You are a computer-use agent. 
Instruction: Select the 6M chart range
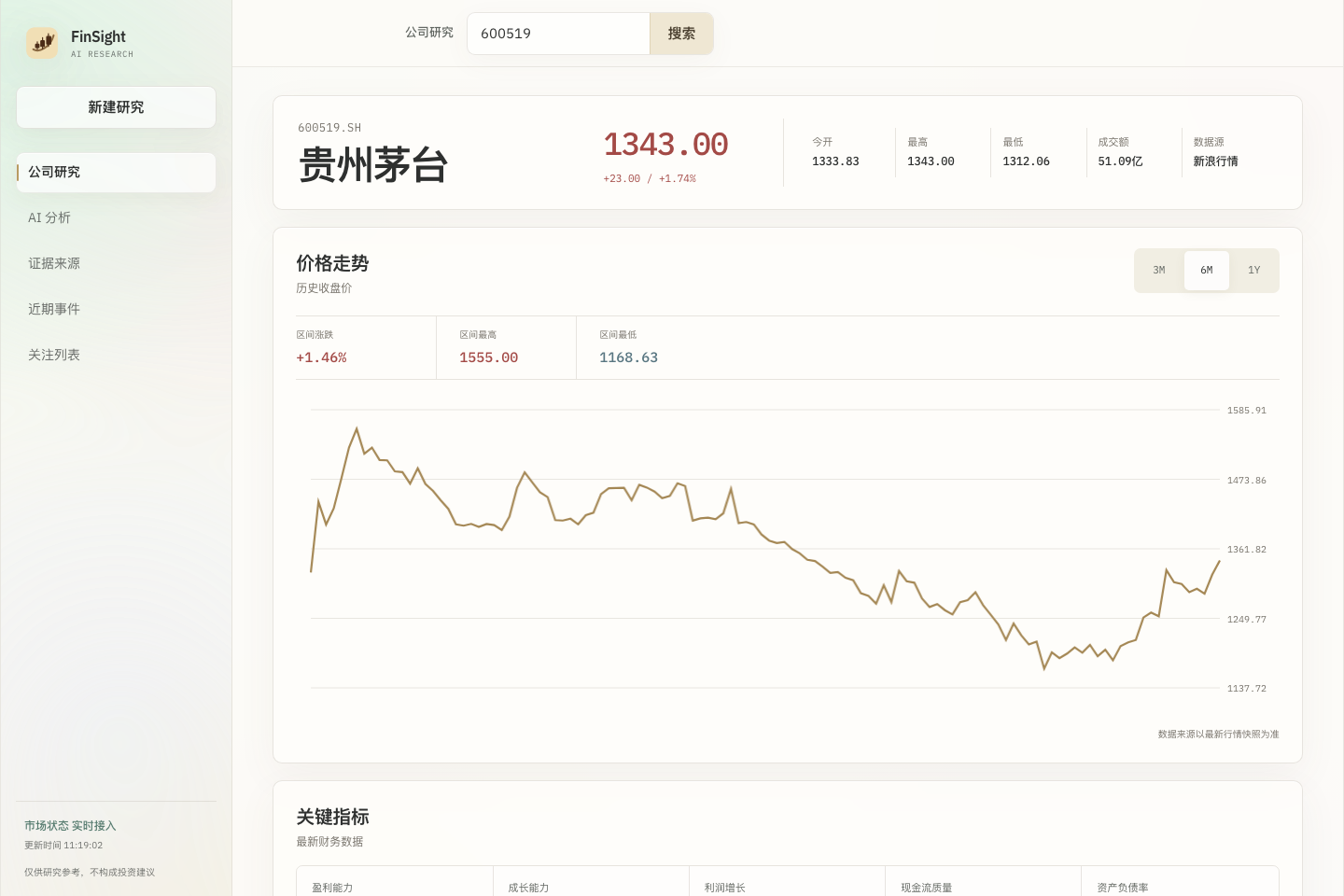point(1207,271)
